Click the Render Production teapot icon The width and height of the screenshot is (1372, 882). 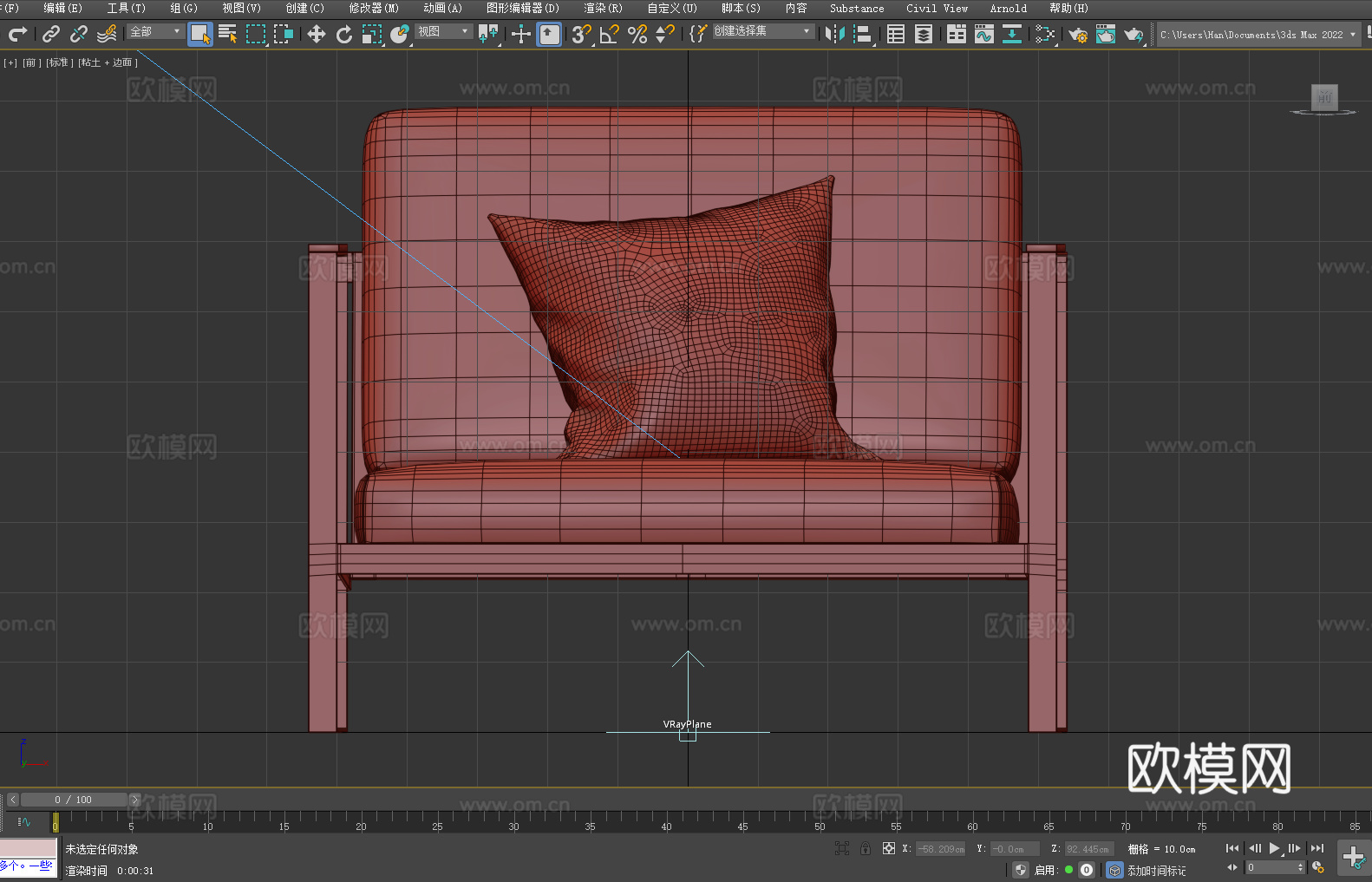coord(1134,34)
